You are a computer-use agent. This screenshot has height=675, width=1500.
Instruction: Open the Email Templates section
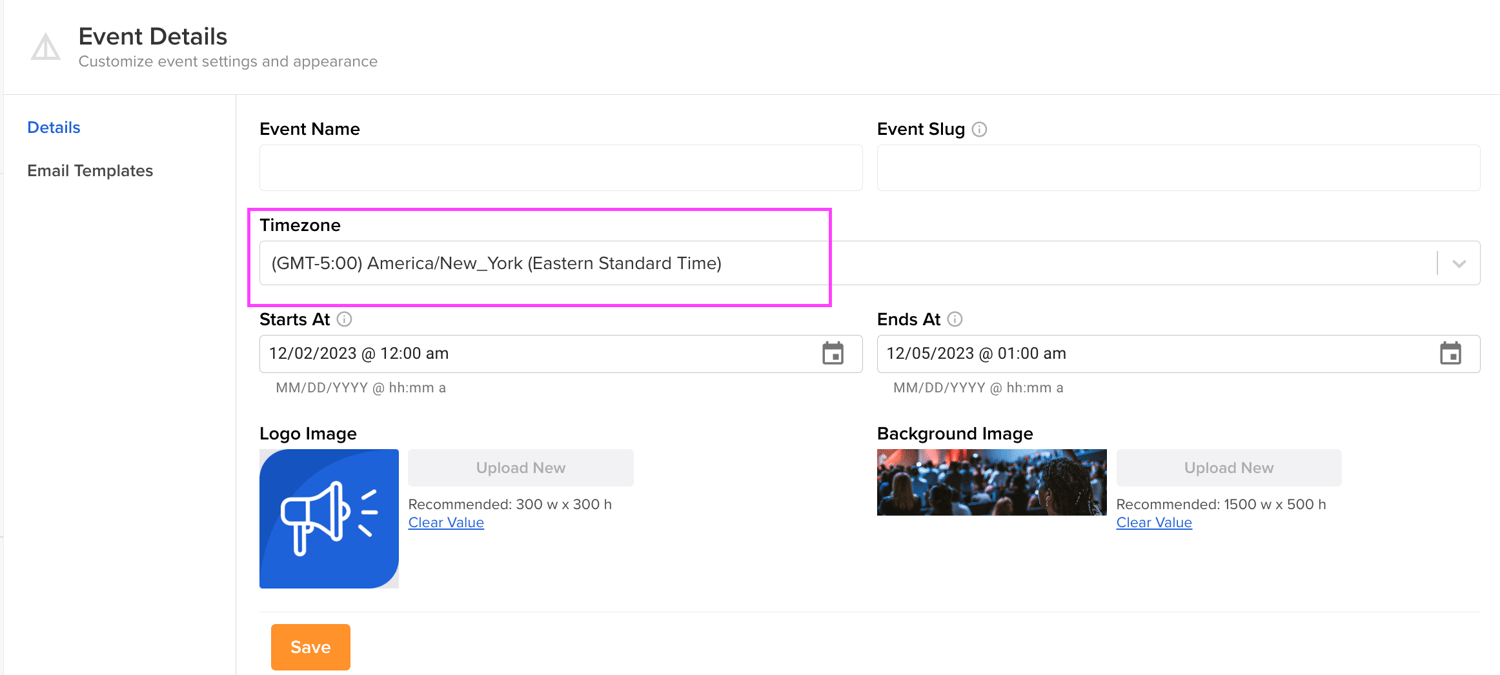tap(90, 170)
